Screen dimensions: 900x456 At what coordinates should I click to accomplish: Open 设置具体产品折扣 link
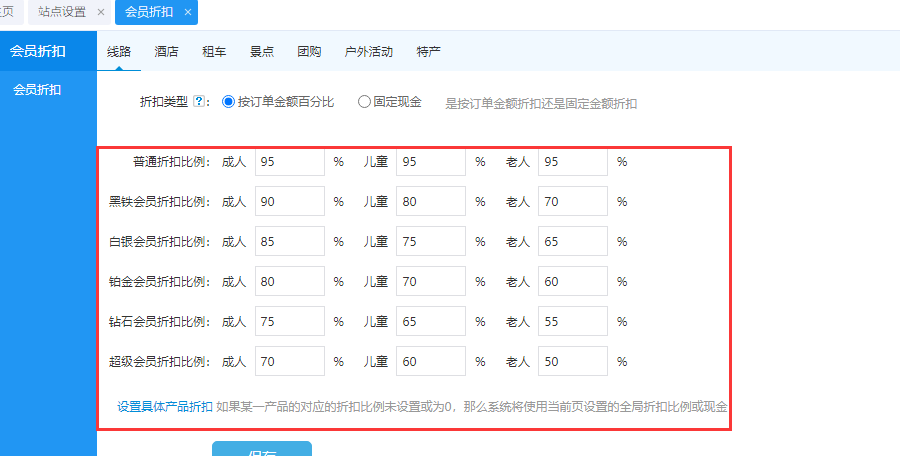[x=165, y=407]
